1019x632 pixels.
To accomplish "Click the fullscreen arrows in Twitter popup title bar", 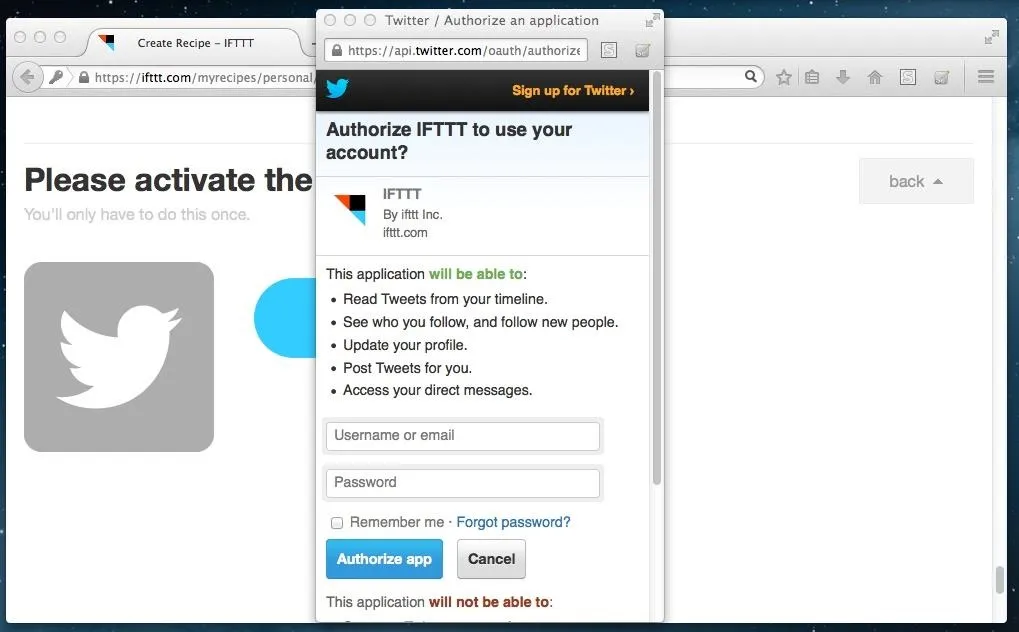I will pos(652,21).
